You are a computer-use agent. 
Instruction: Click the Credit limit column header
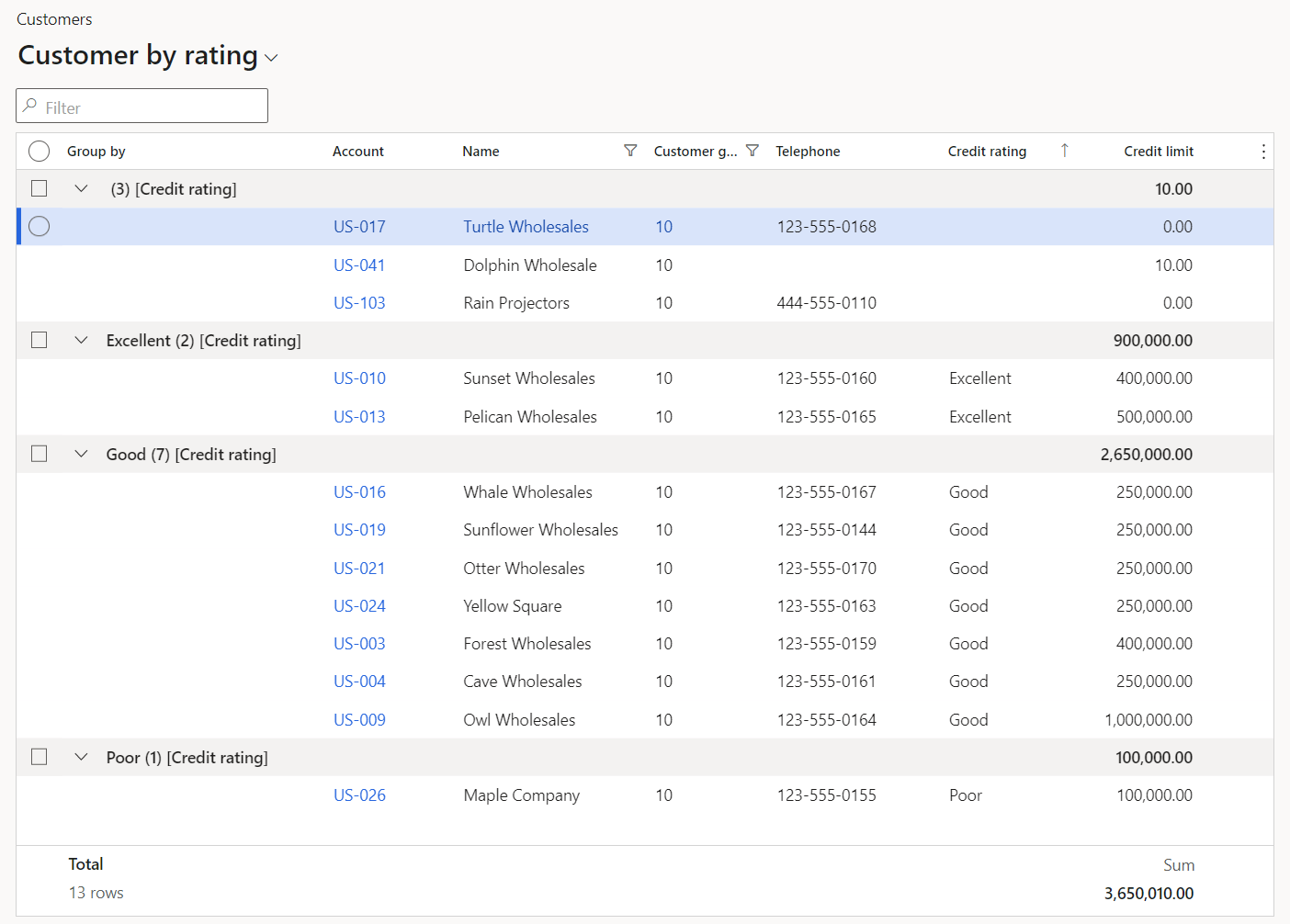[1159, 151]
